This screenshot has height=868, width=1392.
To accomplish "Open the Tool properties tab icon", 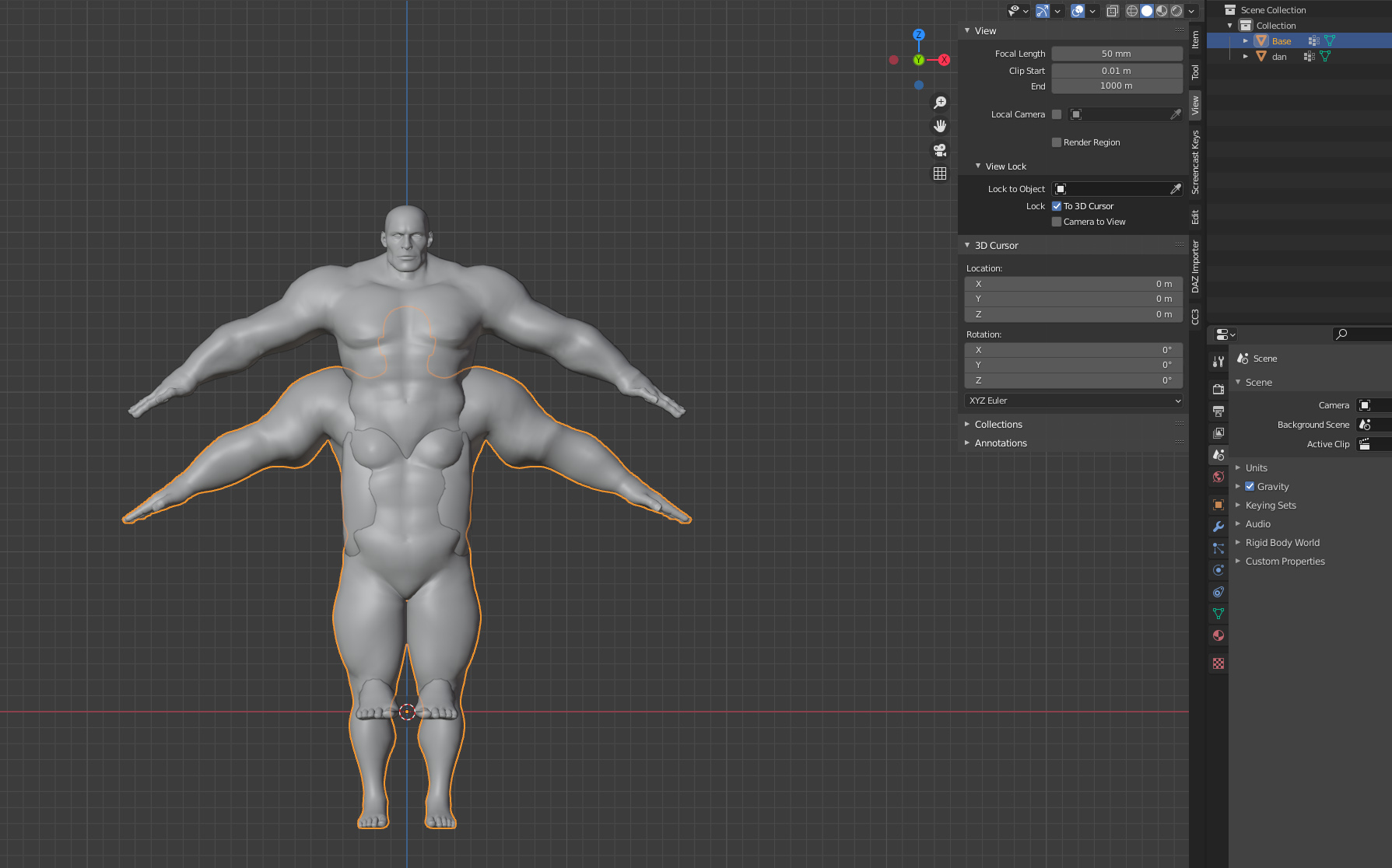I will tap(1218, 361).
